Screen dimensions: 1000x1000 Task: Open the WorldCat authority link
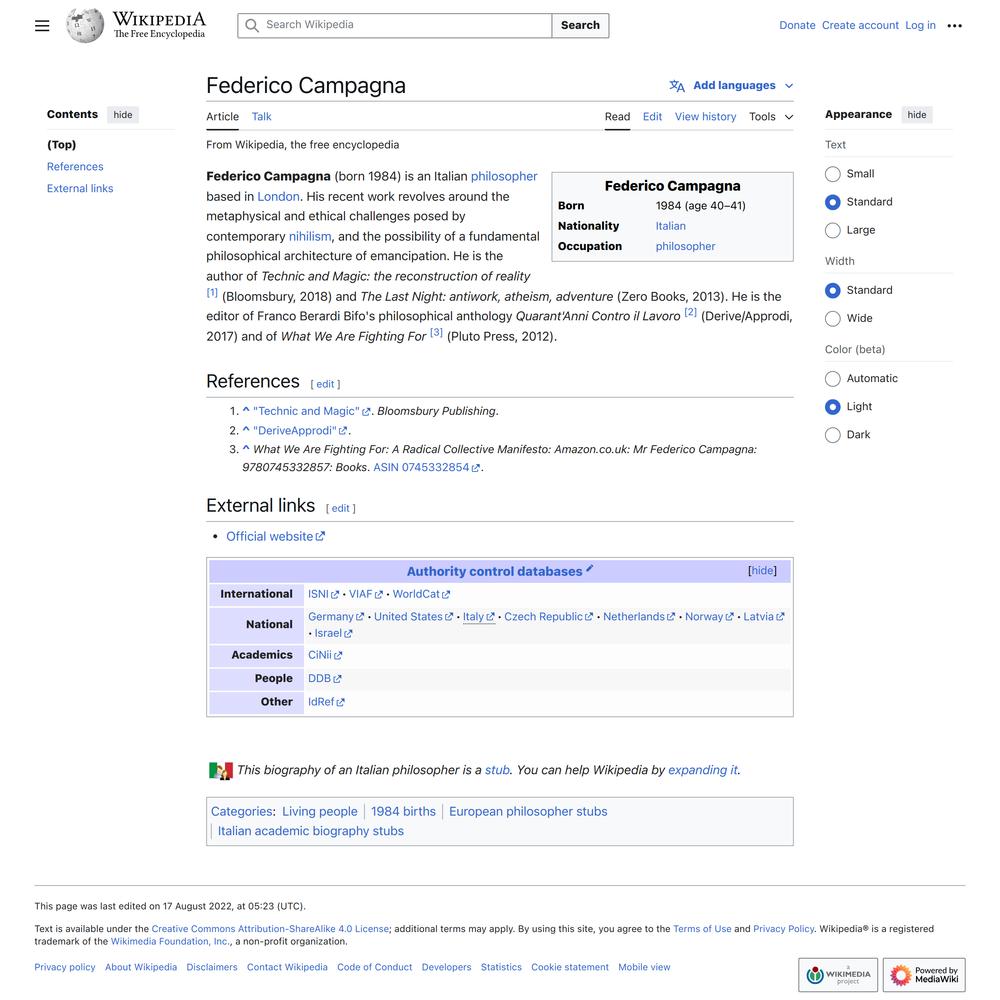[421, 594]
